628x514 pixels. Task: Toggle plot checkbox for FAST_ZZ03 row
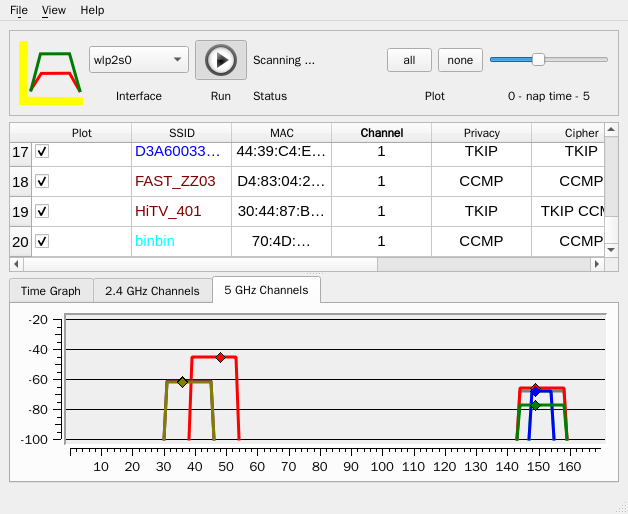(42, 182)
